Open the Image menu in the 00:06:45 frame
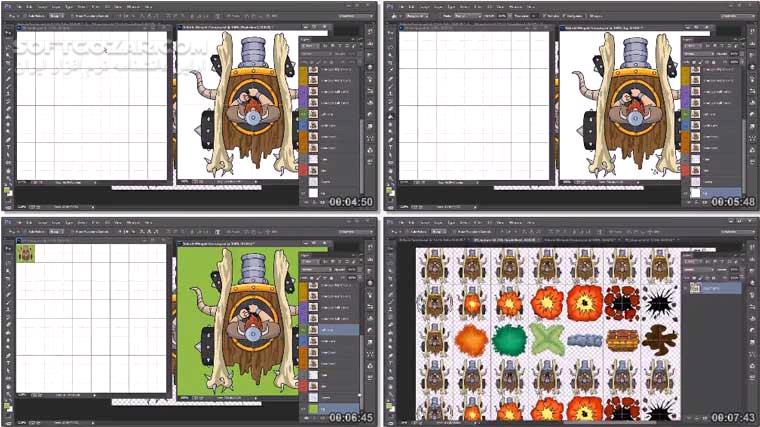This screenshot has height=427, width=760. click(x=43, y=223)
